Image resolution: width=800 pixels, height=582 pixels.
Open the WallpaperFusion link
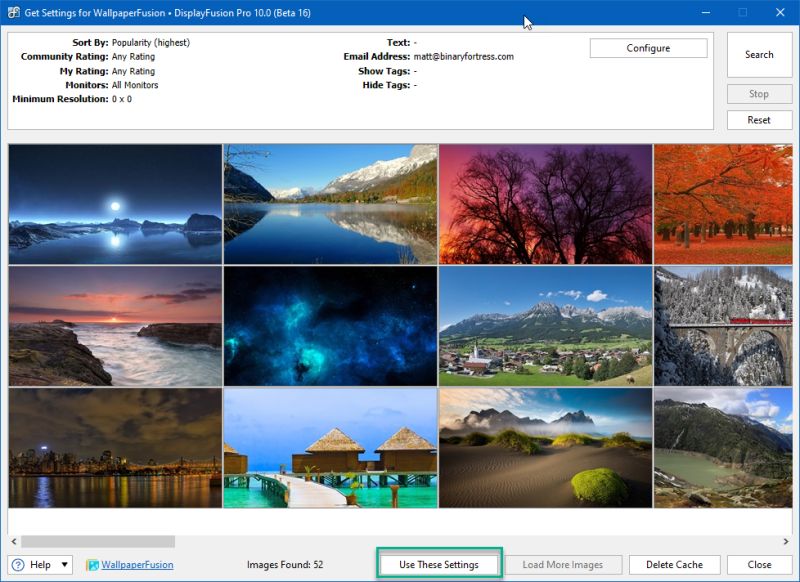pos(135,564)
